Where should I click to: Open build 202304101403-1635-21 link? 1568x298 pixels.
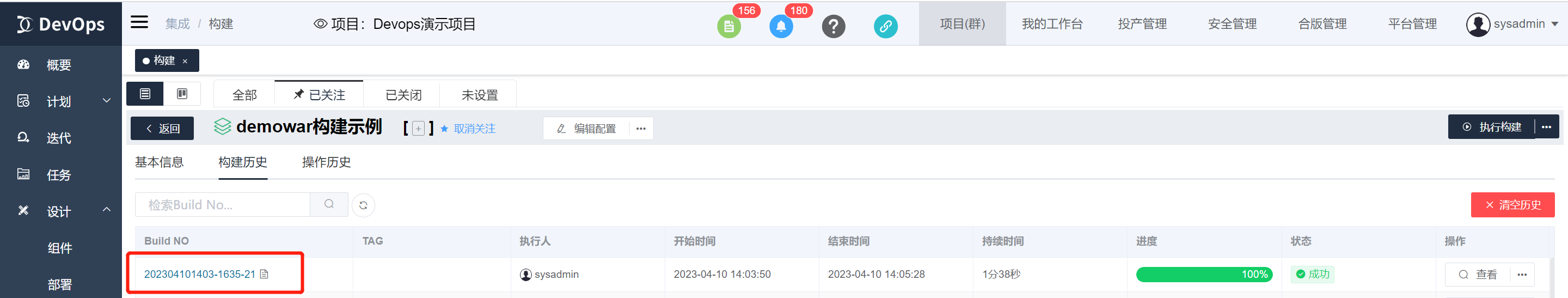pos(200,274)
